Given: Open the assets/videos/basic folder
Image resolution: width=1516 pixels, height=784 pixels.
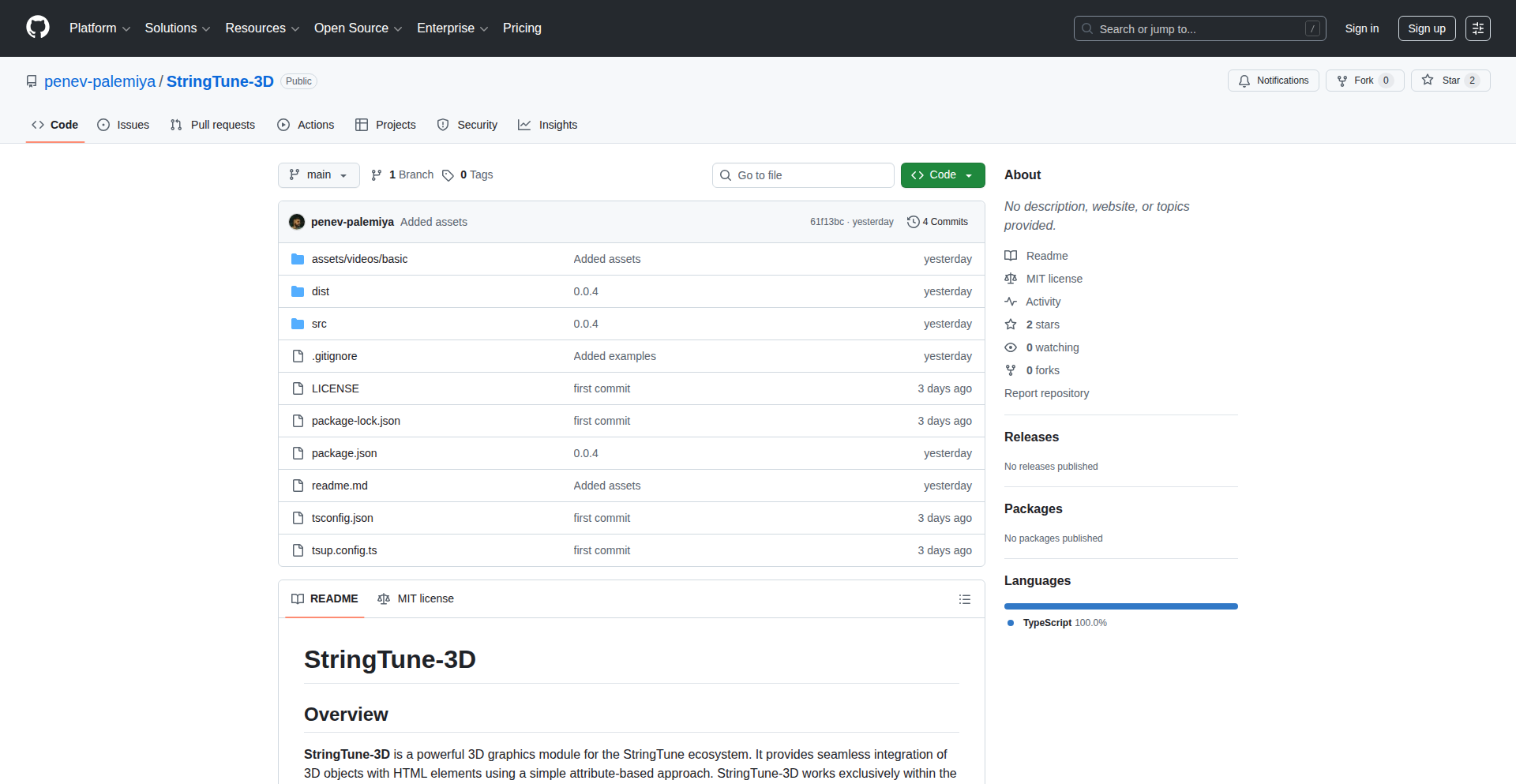Looking at the screenshot, I should click(x=359, y=259).
